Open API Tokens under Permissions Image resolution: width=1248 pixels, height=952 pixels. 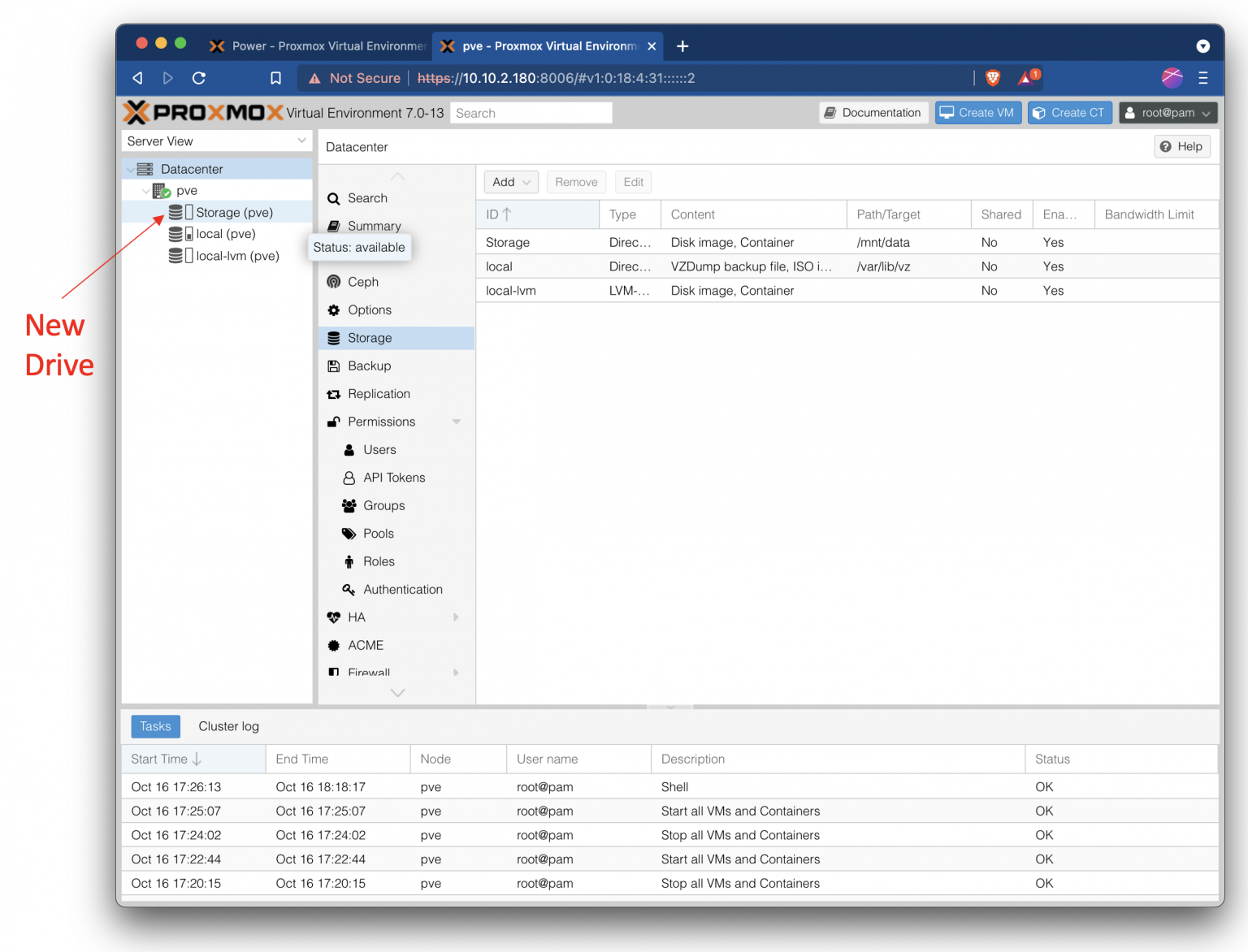tap(396, 478)
